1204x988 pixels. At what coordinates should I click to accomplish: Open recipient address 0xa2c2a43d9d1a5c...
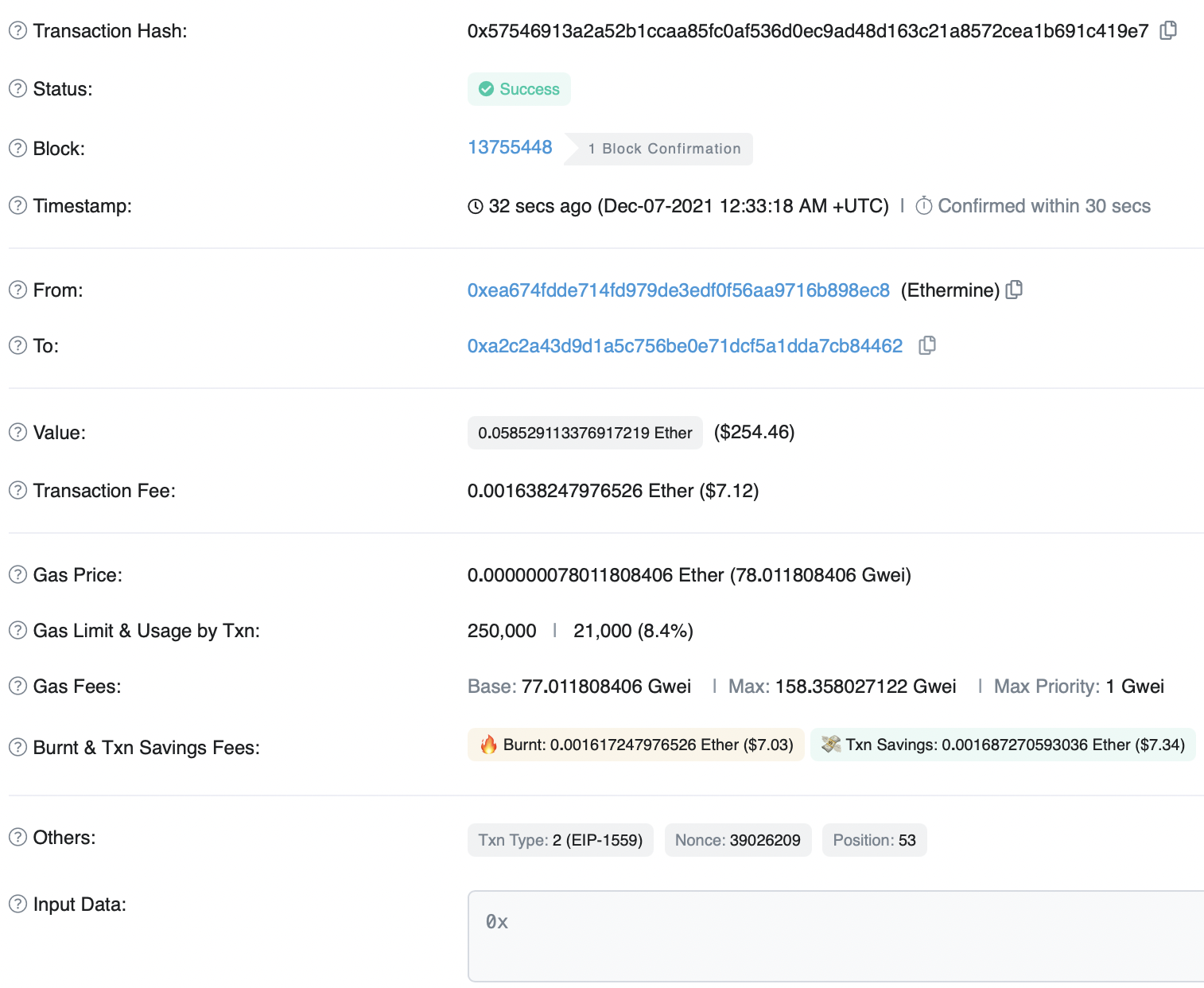coord(685,346)
